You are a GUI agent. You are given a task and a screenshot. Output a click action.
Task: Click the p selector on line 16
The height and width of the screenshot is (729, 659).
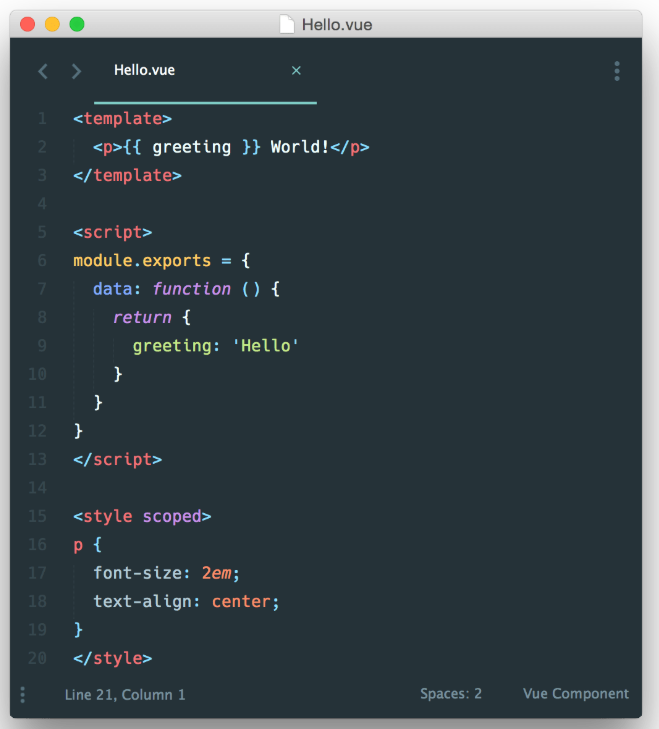(x=78, y=545)
